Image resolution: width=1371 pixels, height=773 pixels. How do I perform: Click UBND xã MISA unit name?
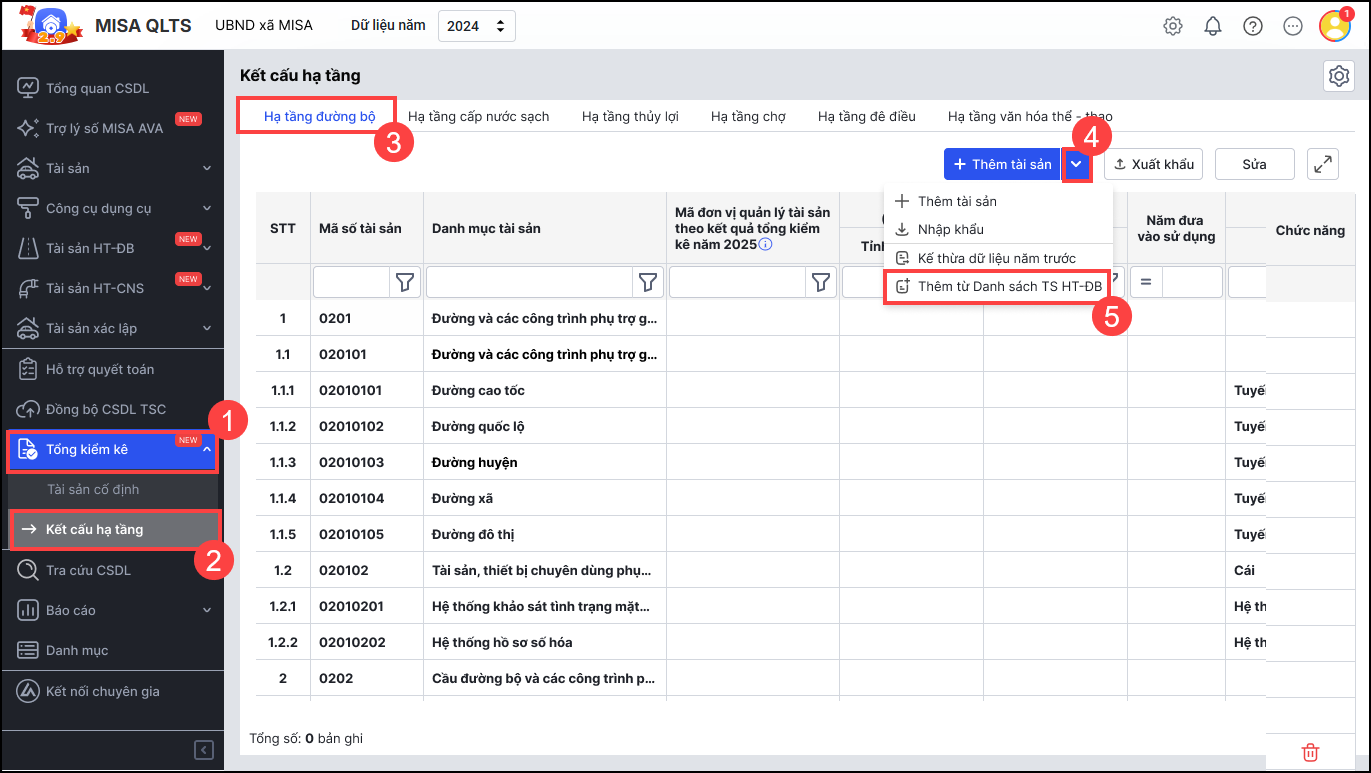[264, 25]
